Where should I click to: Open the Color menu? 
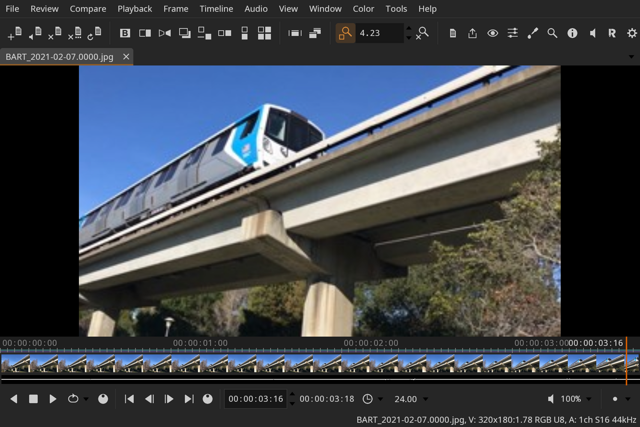tap(363, 9)
